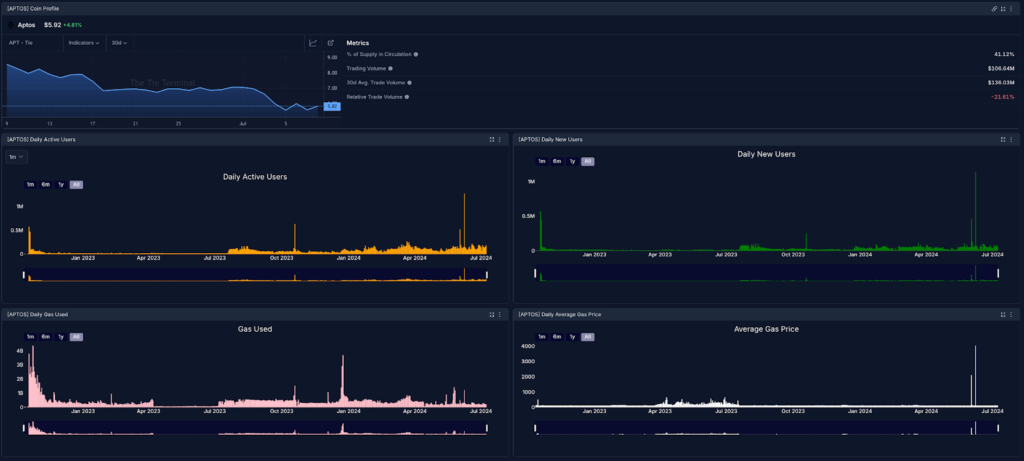The image size is (1024, 461).
Task: Open the Daily Active Users widget options menu
Action: point(500,139)
